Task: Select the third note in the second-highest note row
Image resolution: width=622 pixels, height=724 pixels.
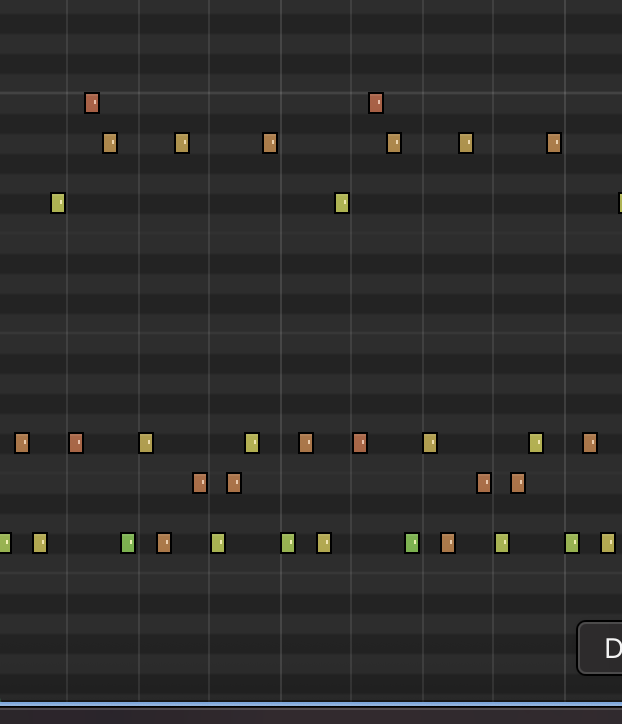Action: [270, 143]
